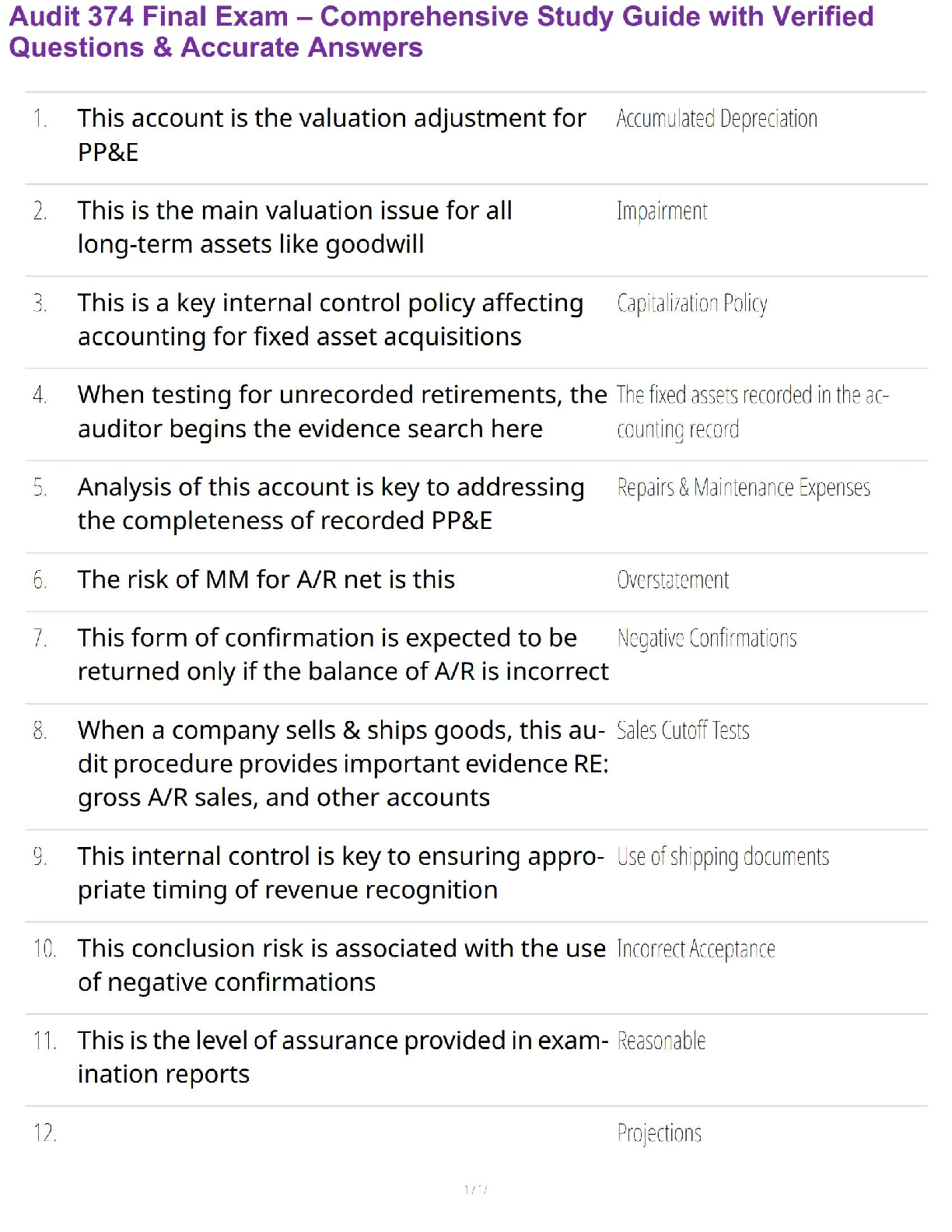Select the 'Impairment' answer text
Image resolution: width=952 pixels, height=1232 pixels.
pyautogui.click(x=662, y=212)
